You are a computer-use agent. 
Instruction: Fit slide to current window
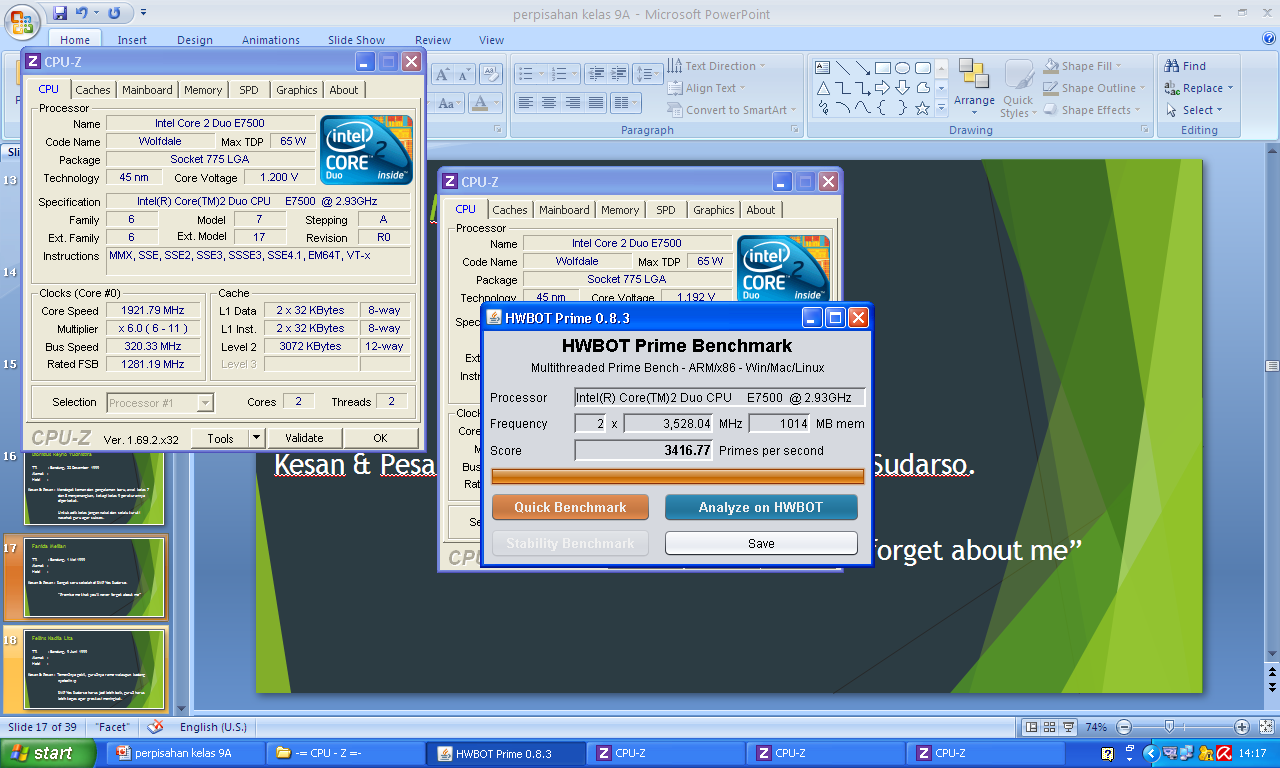coord(1267,727)
